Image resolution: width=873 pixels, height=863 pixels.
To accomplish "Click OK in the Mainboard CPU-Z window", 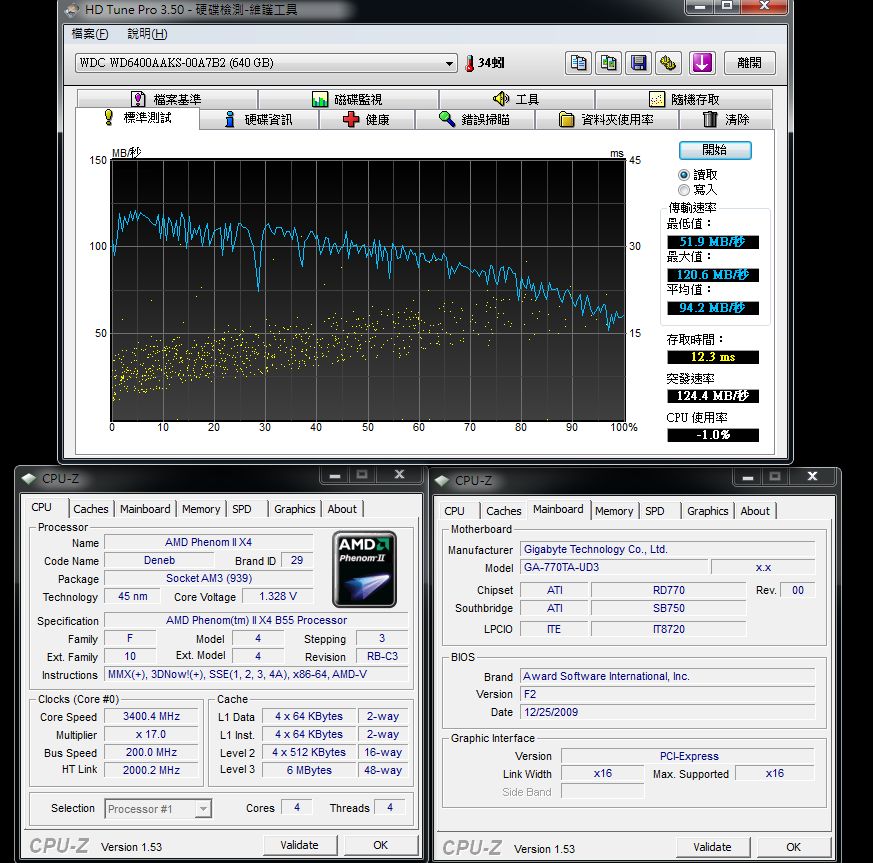I will pos(793,847).
